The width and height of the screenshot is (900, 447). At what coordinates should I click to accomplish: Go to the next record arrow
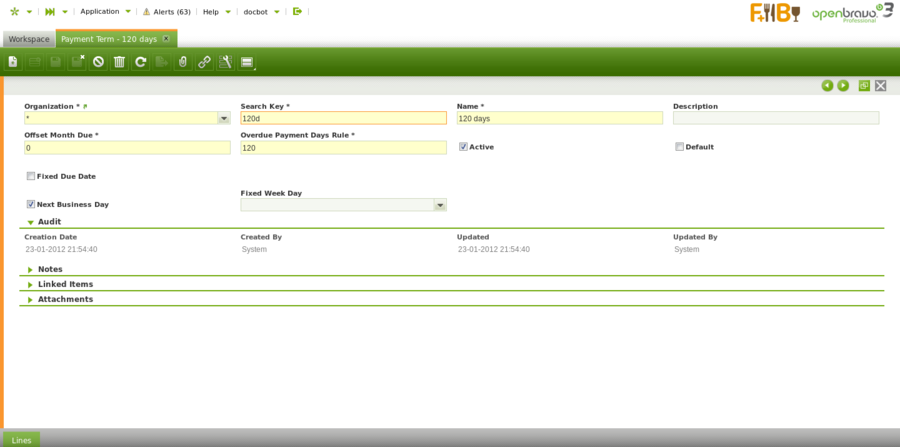pos(843,86)
